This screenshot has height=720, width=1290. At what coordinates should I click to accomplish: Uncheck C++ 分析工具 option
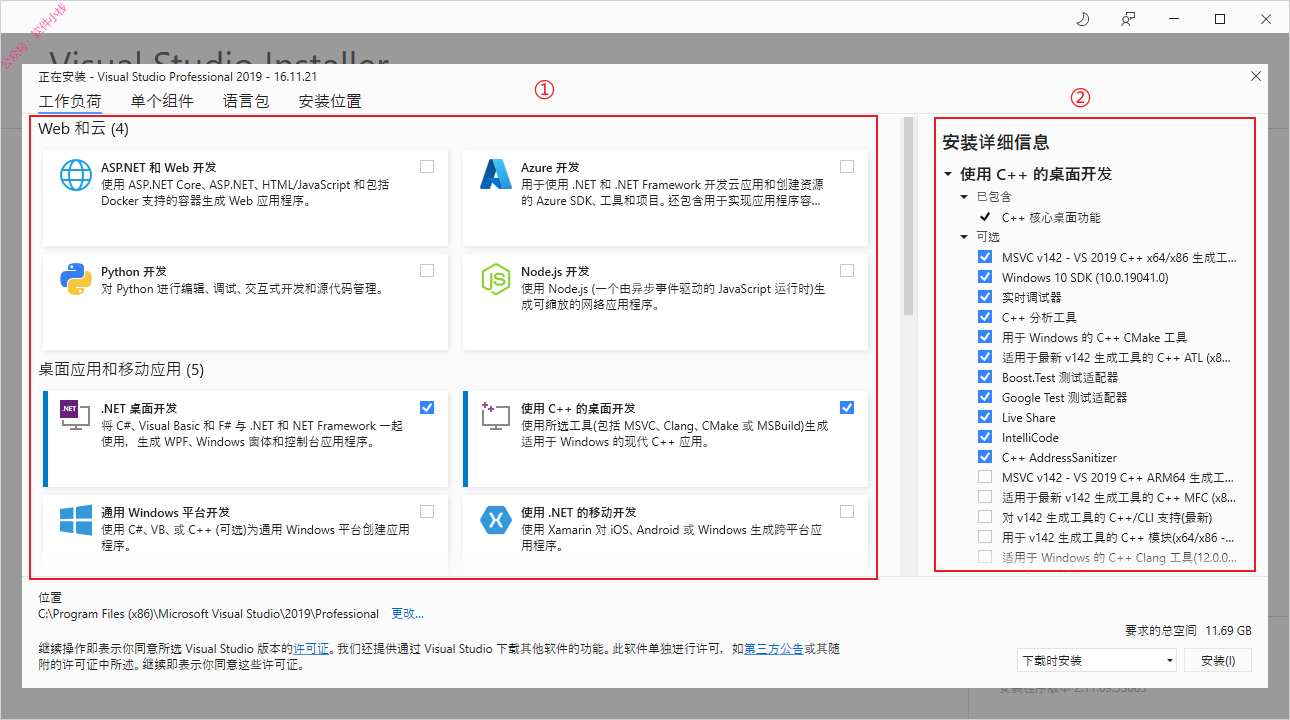[985, 317]
